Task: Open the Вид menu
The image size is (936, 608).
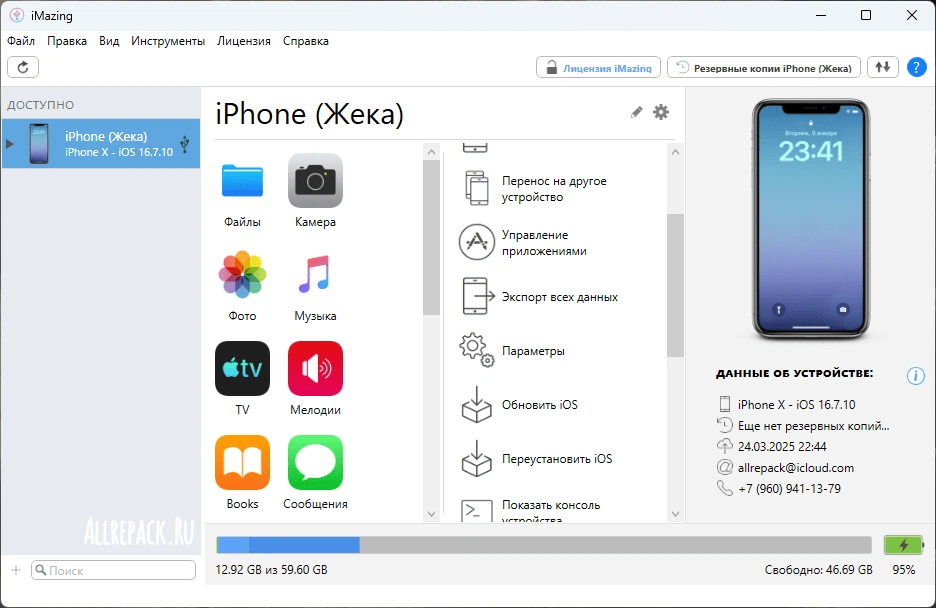Action: tap(109, 41)
